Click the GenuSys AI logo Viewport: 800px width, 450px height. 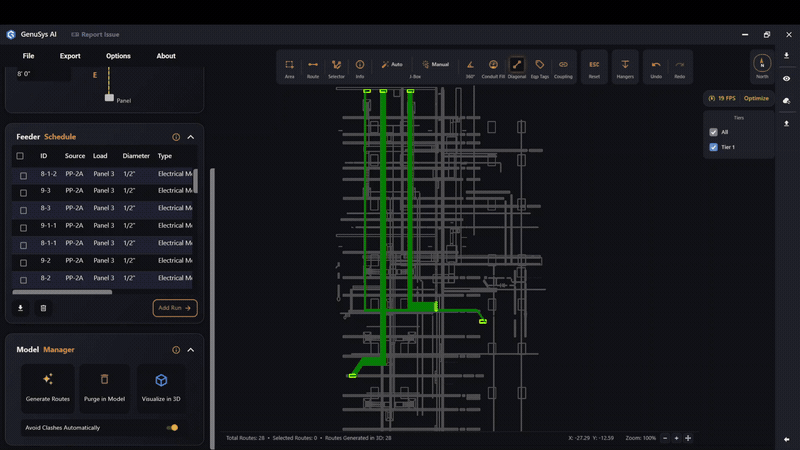(x=11, y=35)
